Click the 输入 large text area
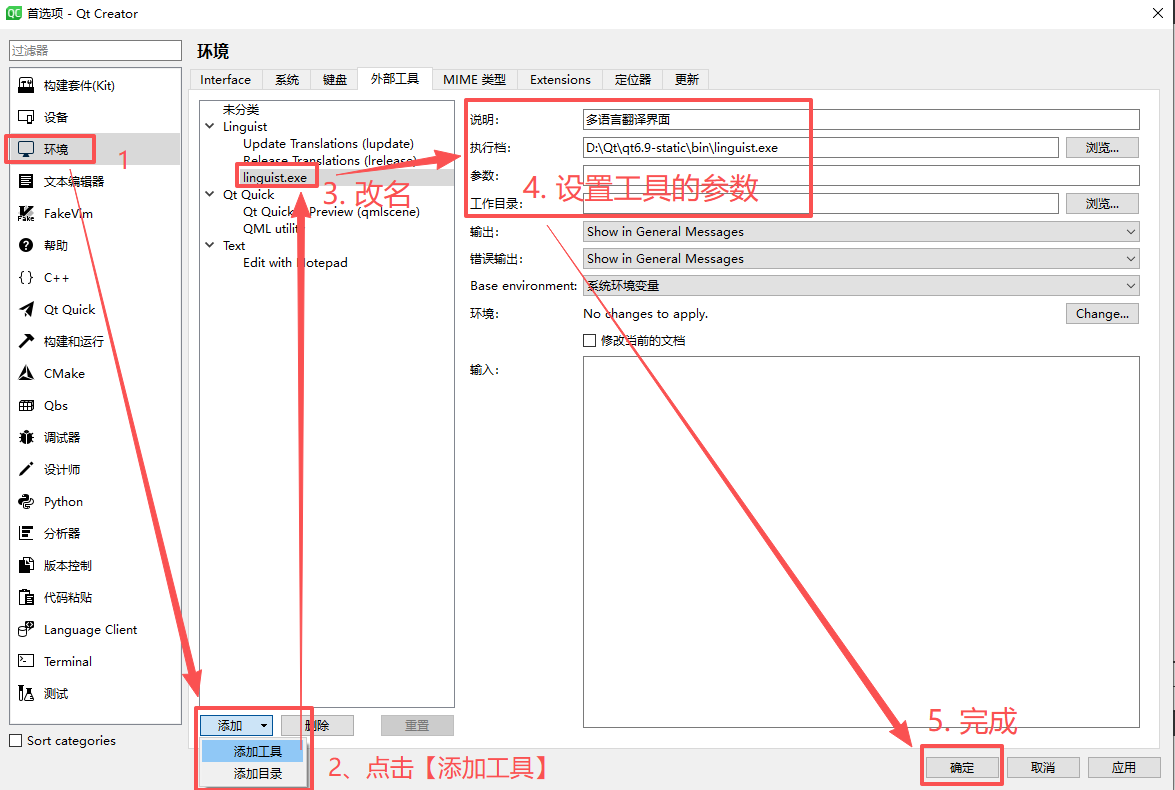 pyautogui.click(x=861, y=542)
